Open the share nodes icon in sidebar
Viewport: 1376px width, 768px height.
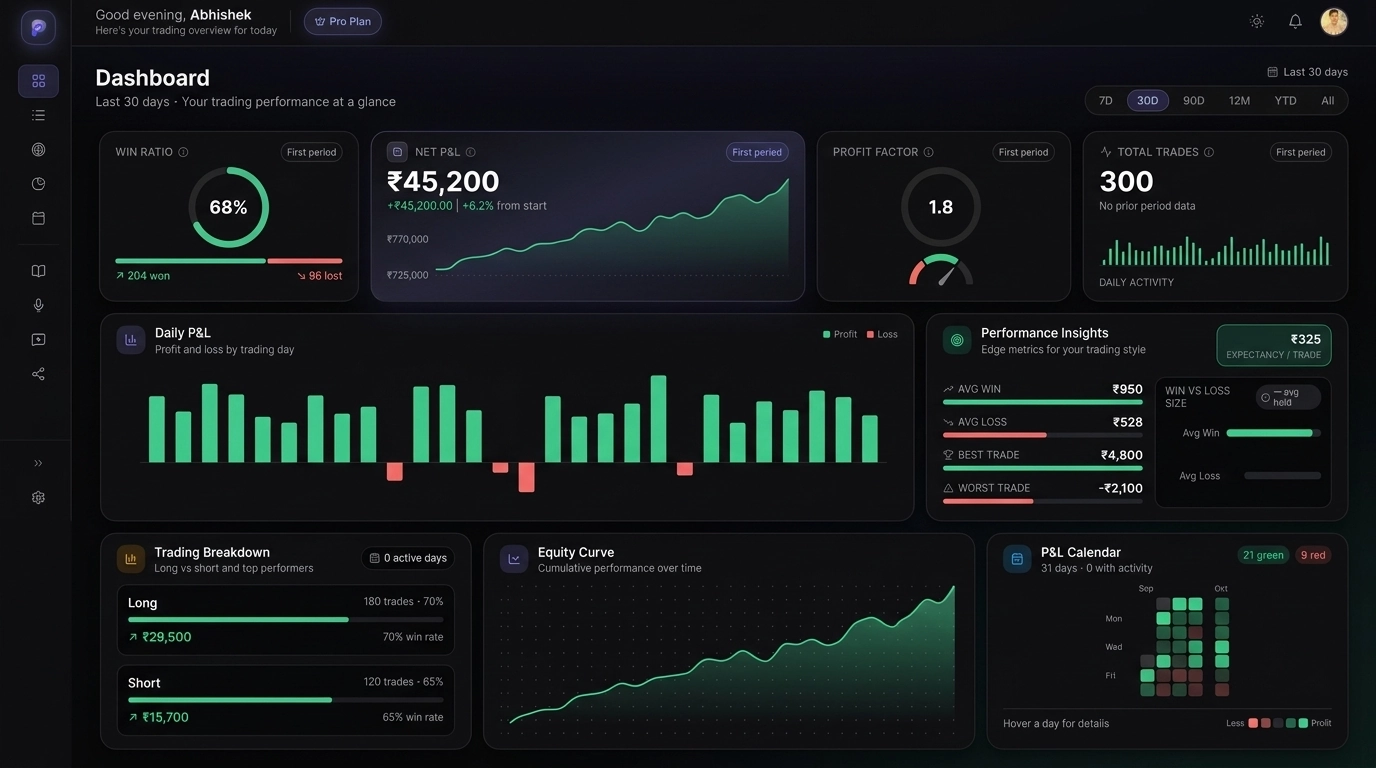[38, 374]
